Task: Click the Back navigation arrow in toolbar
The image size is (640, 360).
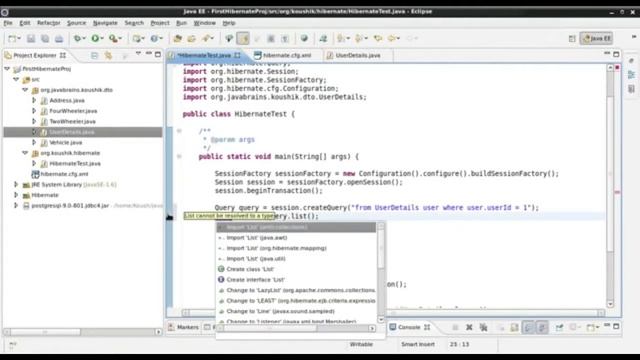Action: tap(391, 38)
